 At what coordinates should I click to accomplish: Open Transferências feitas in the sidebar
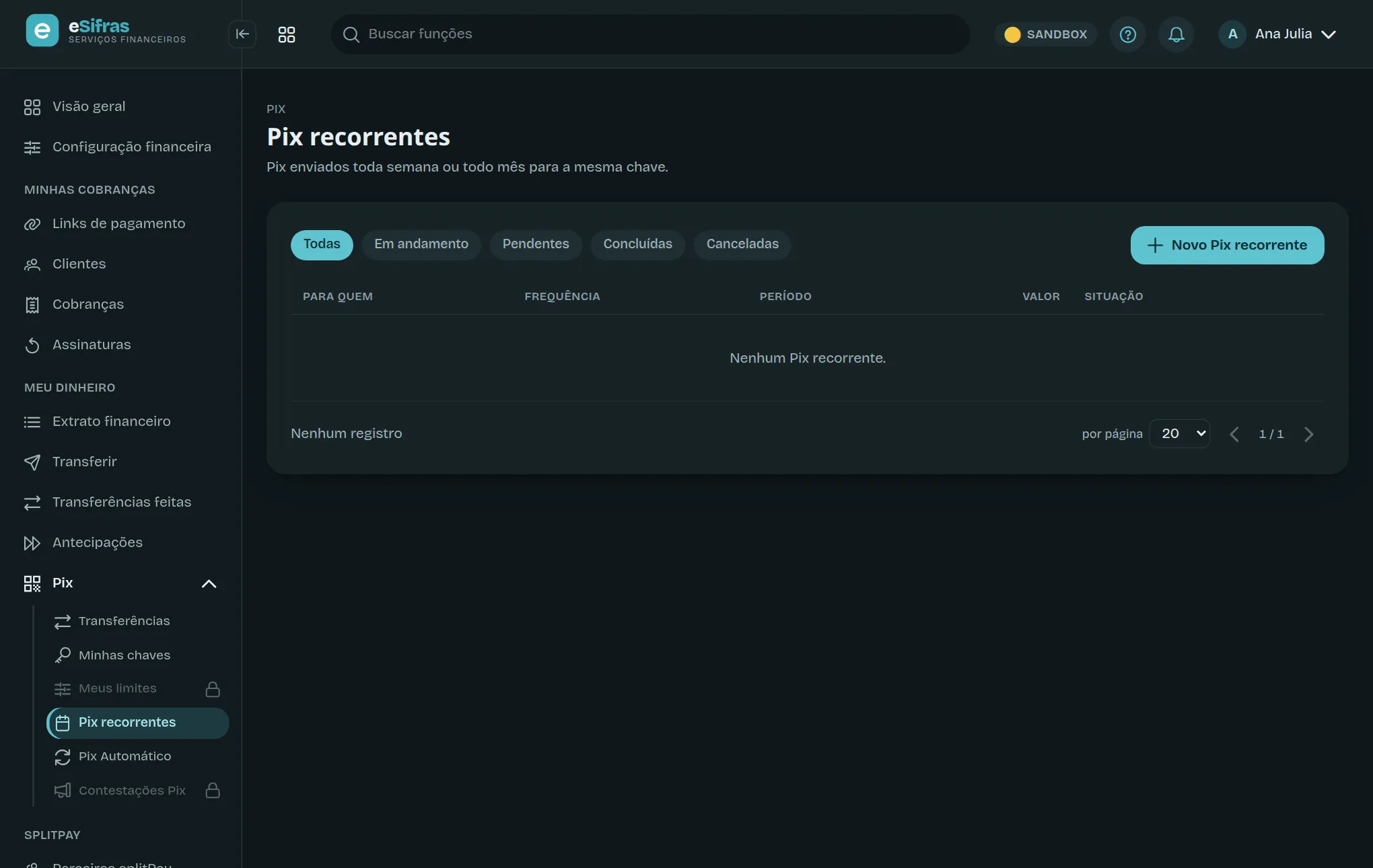(121, 502)
